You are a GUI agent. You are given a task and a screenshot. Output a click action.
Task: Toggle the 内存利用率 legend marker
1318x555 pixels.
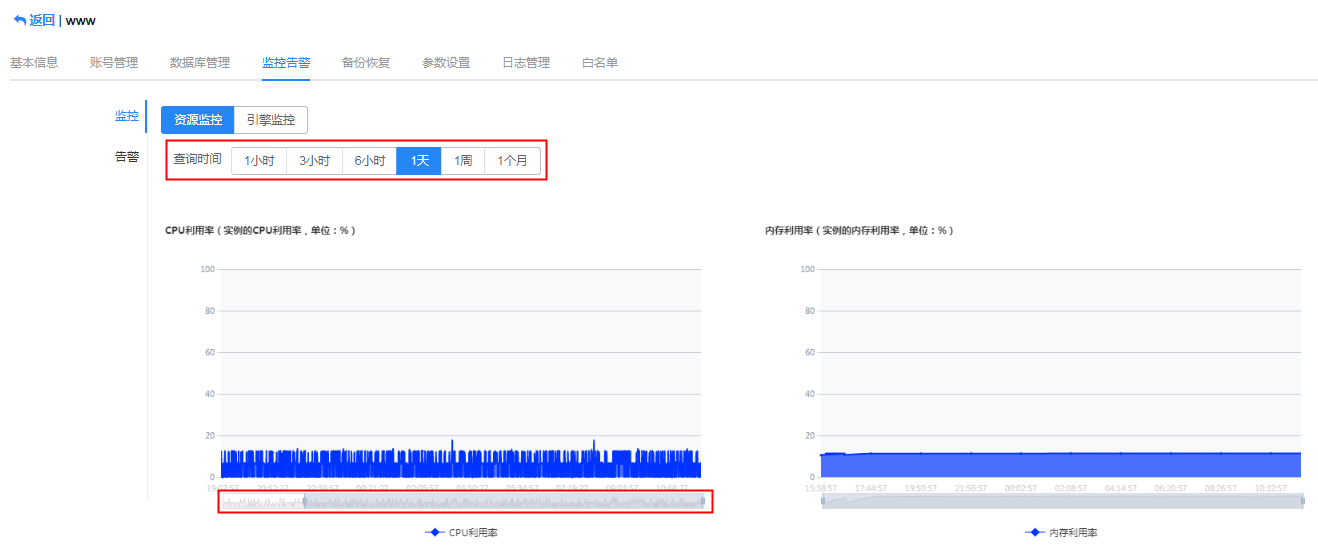pyautogui.click(x=1034, y=533)
